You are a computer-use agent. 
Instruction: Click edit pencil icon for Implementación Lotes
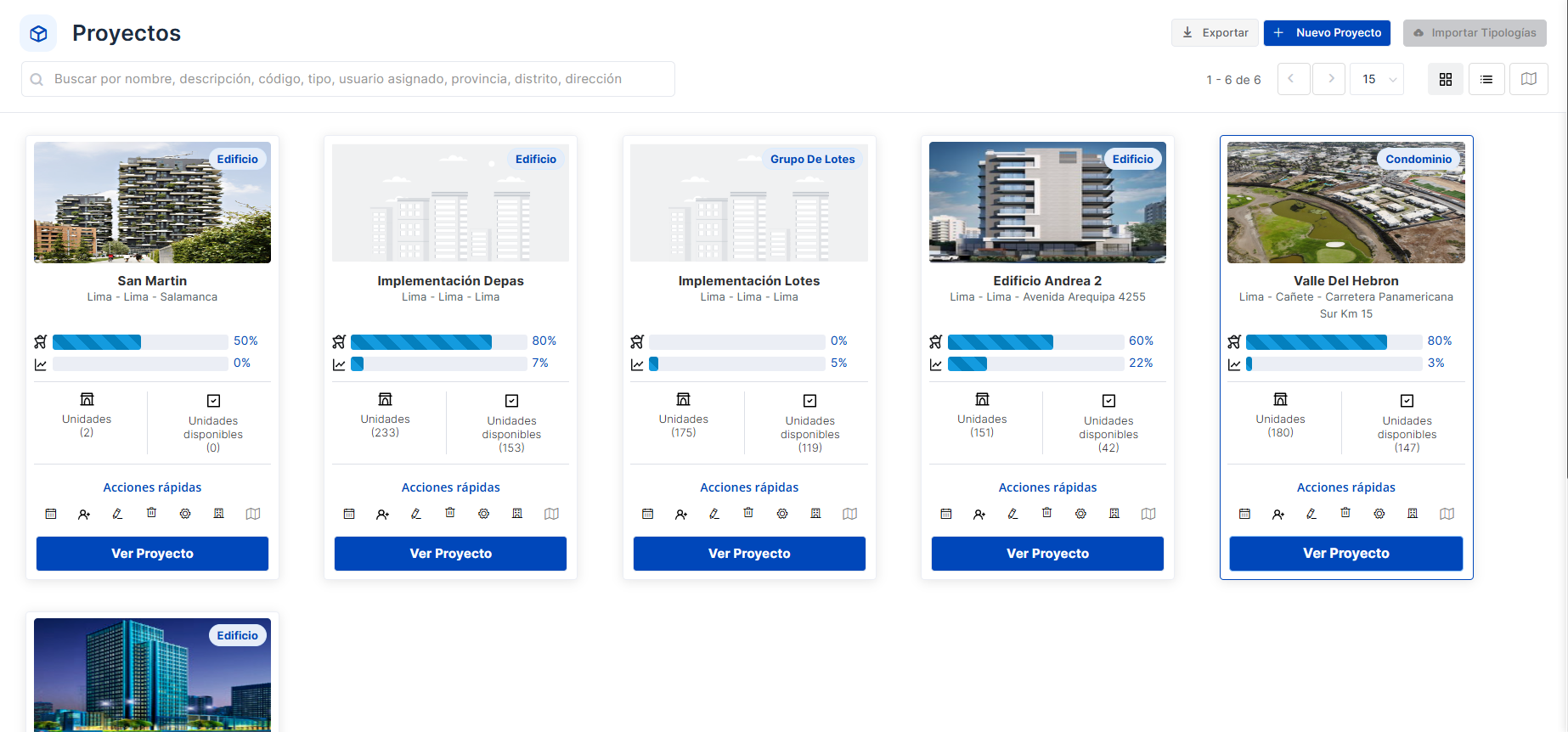coord(714,514)
